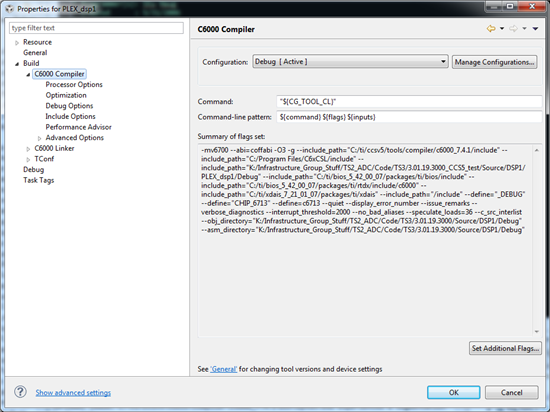550x412 pixels.
Task: Click the back navigation arrow icon
Action: click(491, 28)
